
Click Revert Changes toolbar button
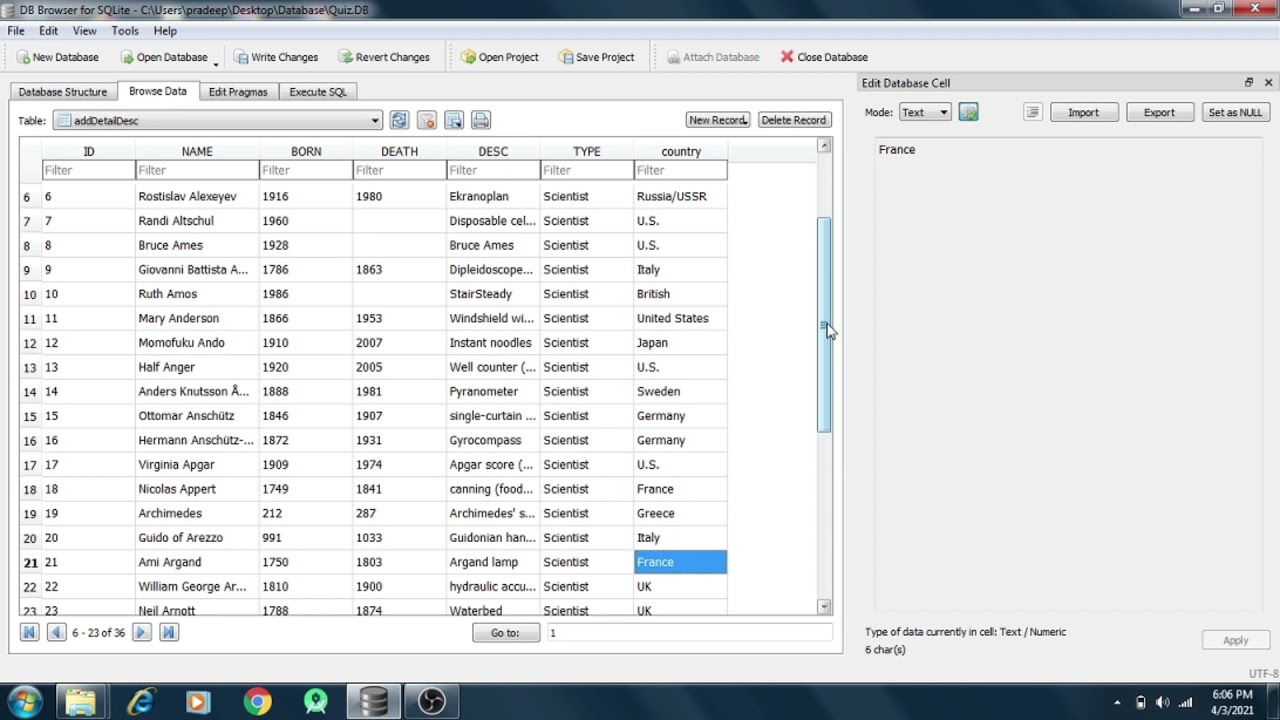[x=384, y=57]
